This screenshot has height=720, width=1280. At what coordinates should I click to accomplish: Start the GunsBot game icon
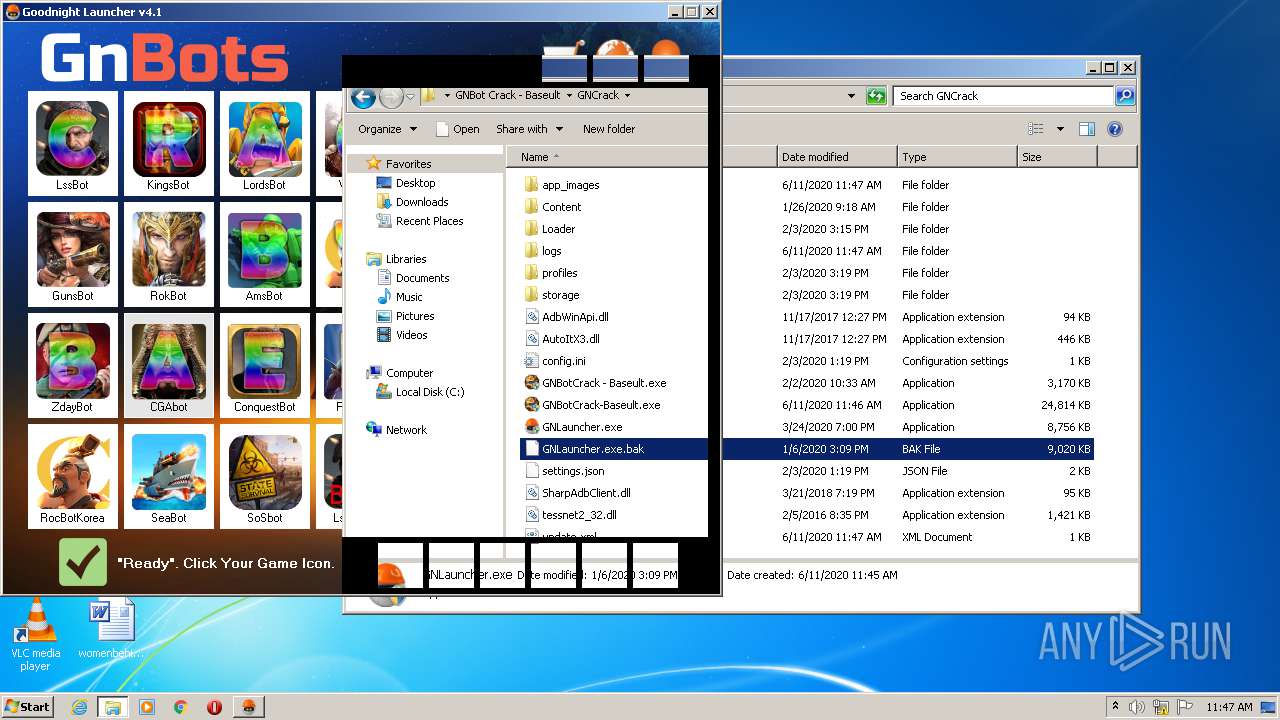pos(73,255)
